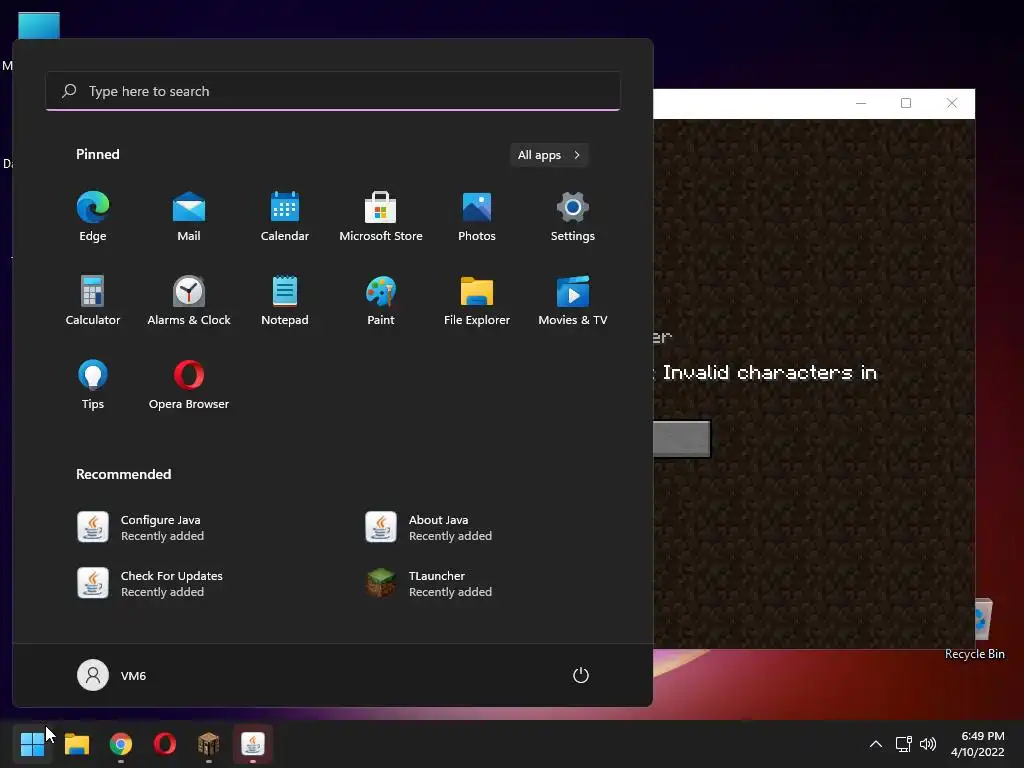Click the 'Invalid characters in' error text
Image resolution: width=1024 pixels, height=768 pixels.
click(x=769, y=372)
